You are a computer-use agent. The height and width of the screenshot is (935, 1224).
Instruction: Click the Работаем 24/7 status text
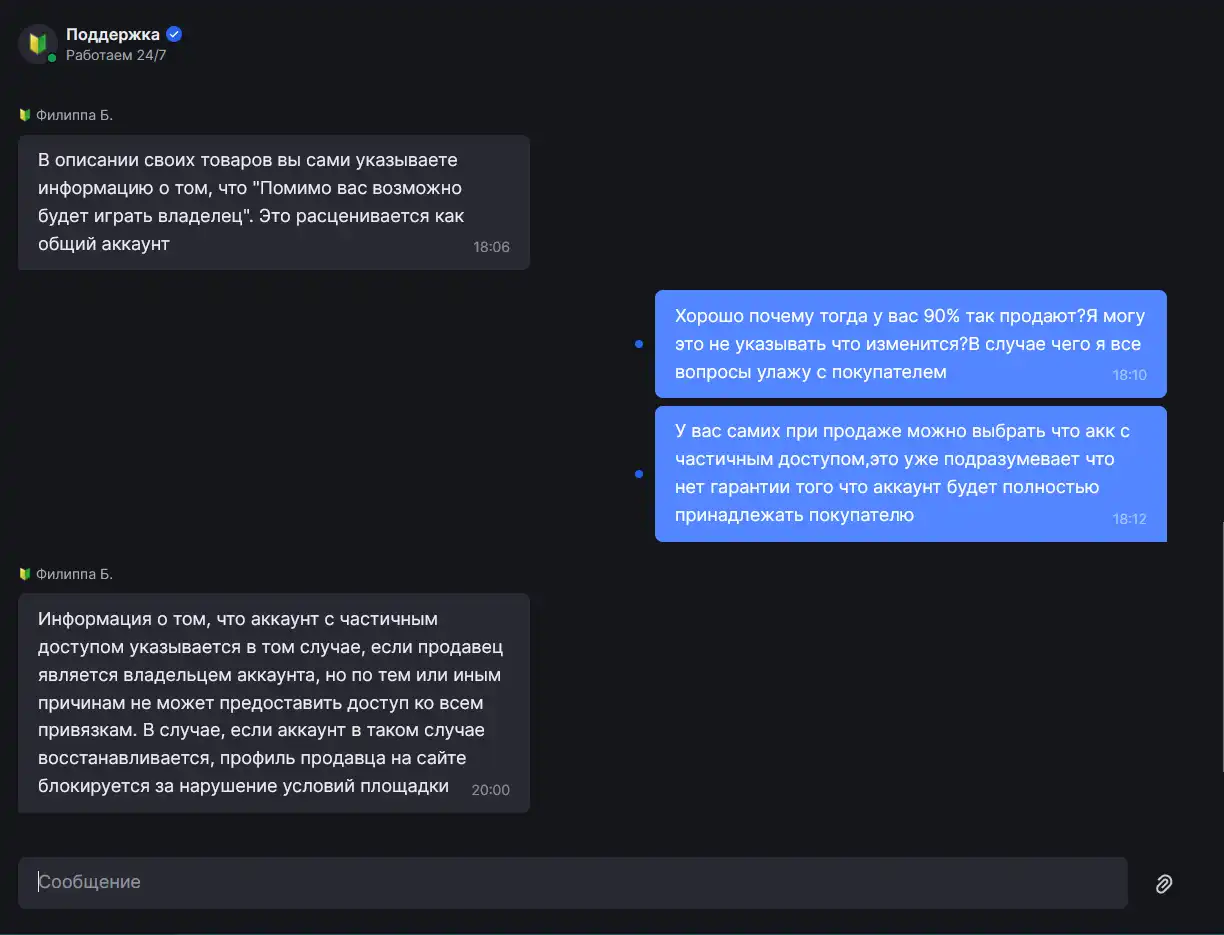click(116, 55)
